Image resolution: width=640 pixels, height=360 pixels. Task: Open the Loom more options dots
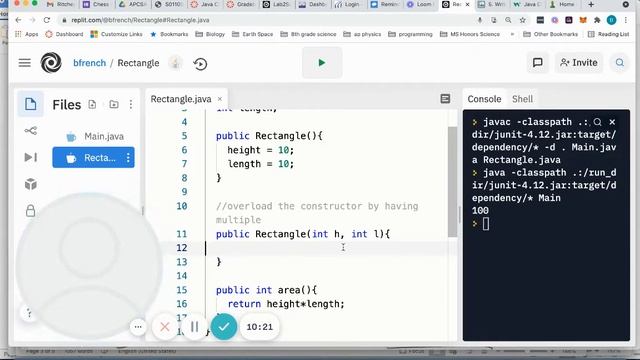click(x=138, y=327)
